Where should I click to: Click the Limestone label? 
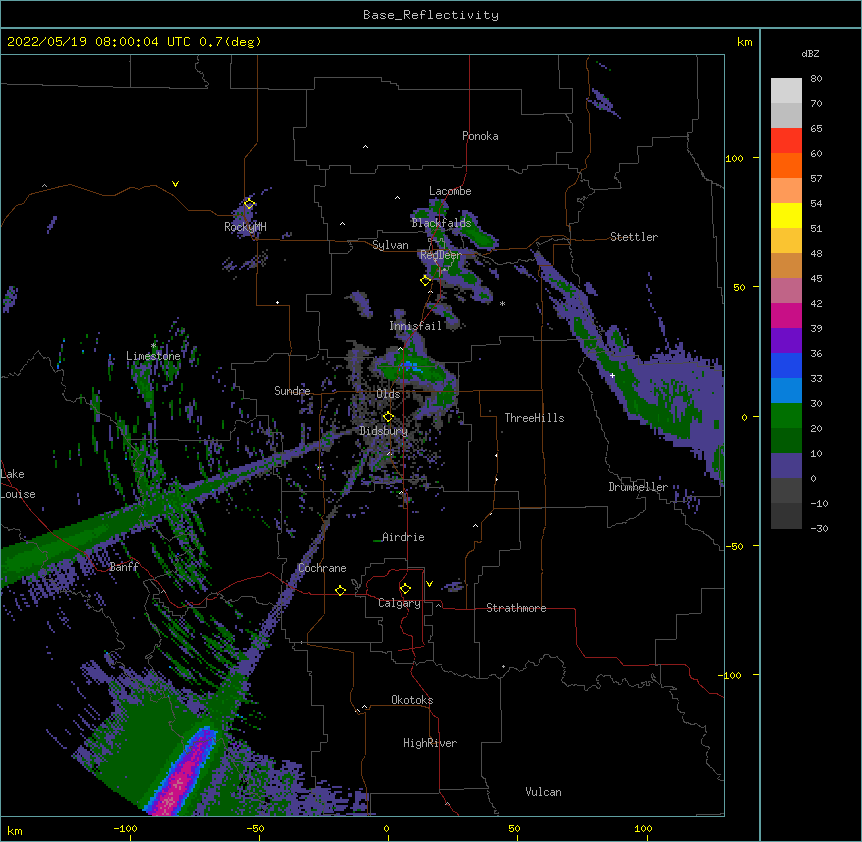153,356
